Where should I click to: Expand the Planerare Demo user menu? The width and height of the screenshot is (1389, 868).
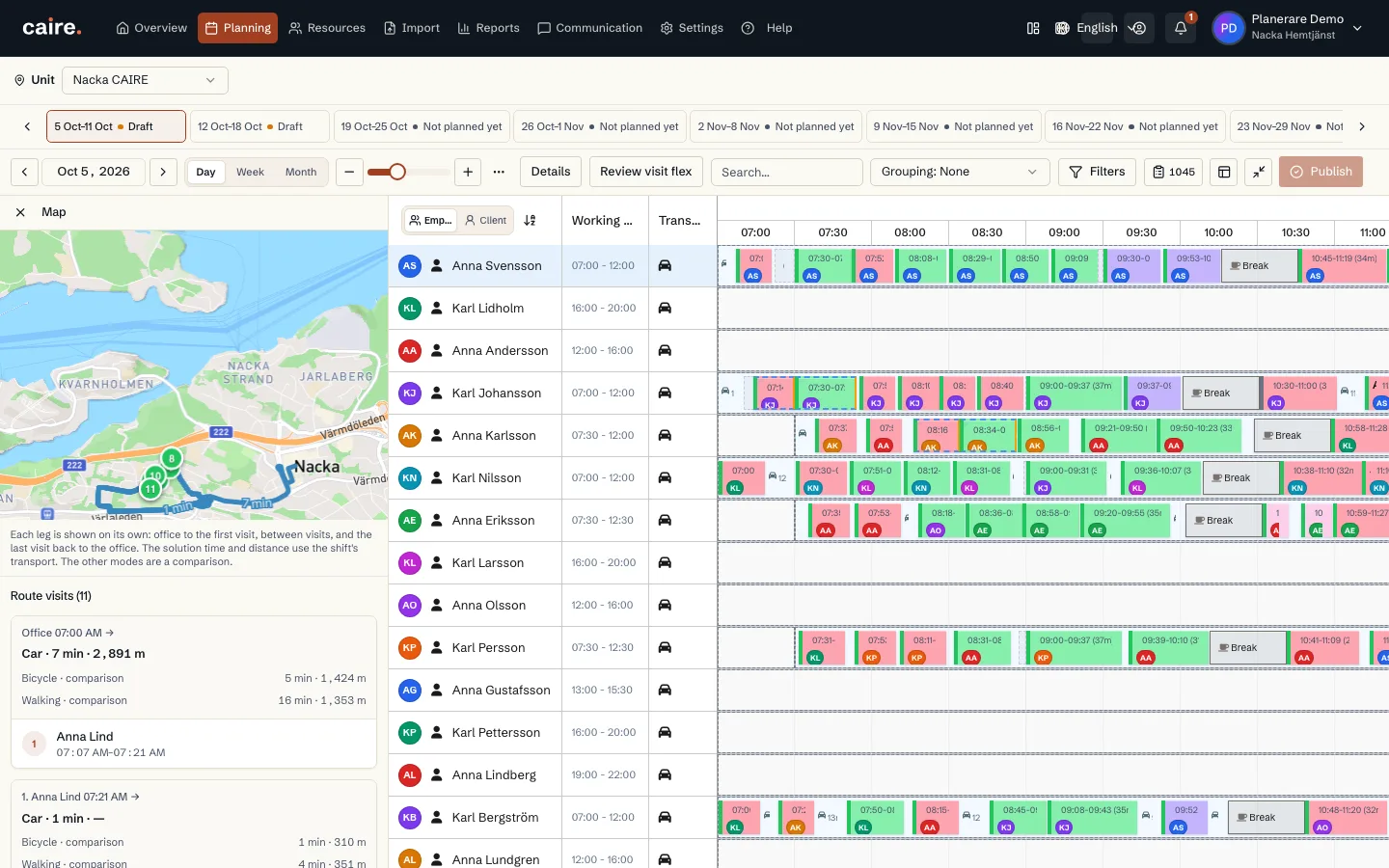pyautogui.click(x=1287, y=28)
